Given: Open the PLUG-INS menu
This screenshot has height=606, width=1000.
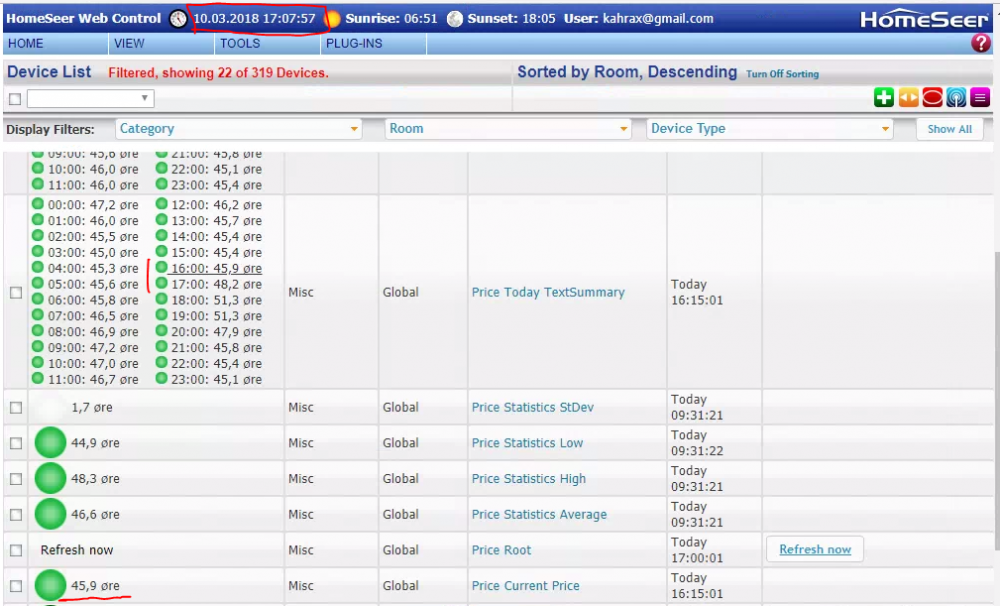Looking at the screenshot, I should [350, 44].
